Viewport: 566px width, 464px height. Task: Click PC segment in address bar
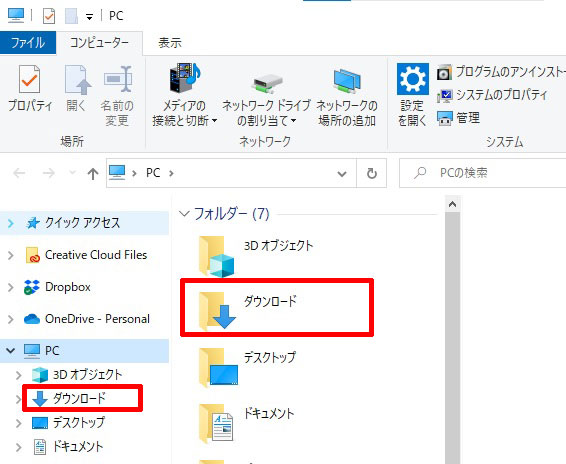point(153,173)
